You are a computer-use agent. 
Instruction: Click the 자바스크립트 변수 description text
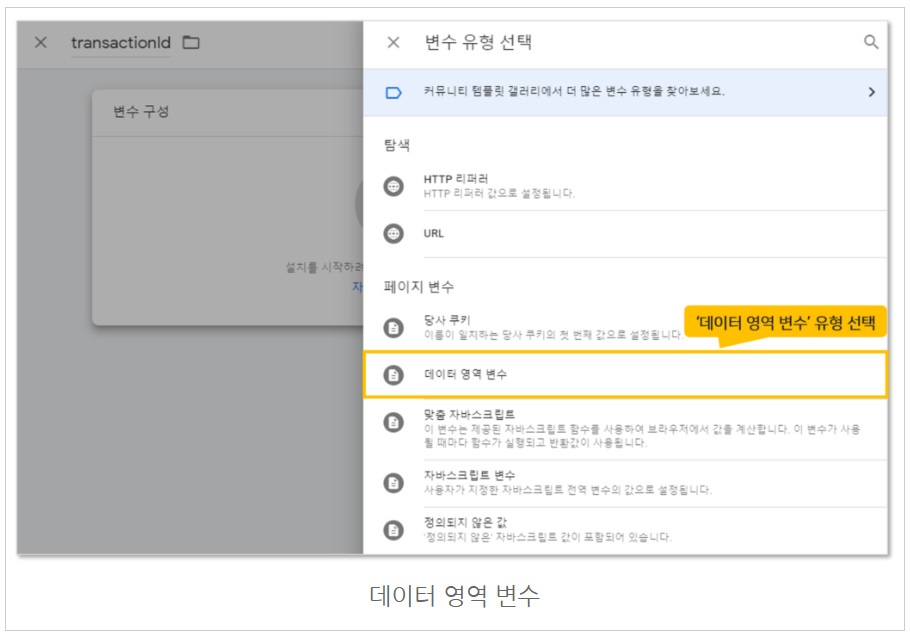(568, 490)
